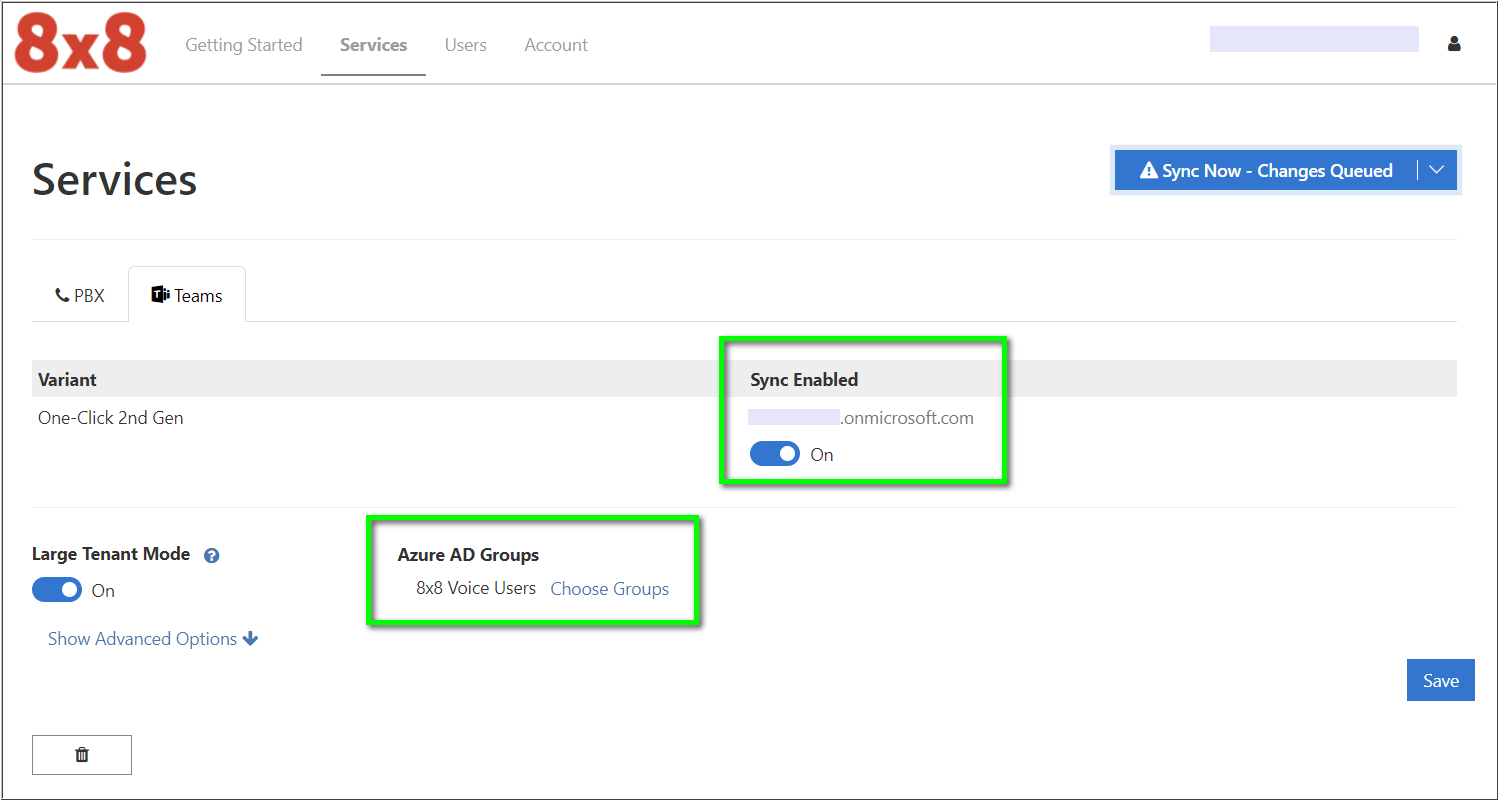The width and height of the screenshot is (1498, 800).
Task: Select the Microsoft Teams icon on the Teams tab
Action: (162, 293)
